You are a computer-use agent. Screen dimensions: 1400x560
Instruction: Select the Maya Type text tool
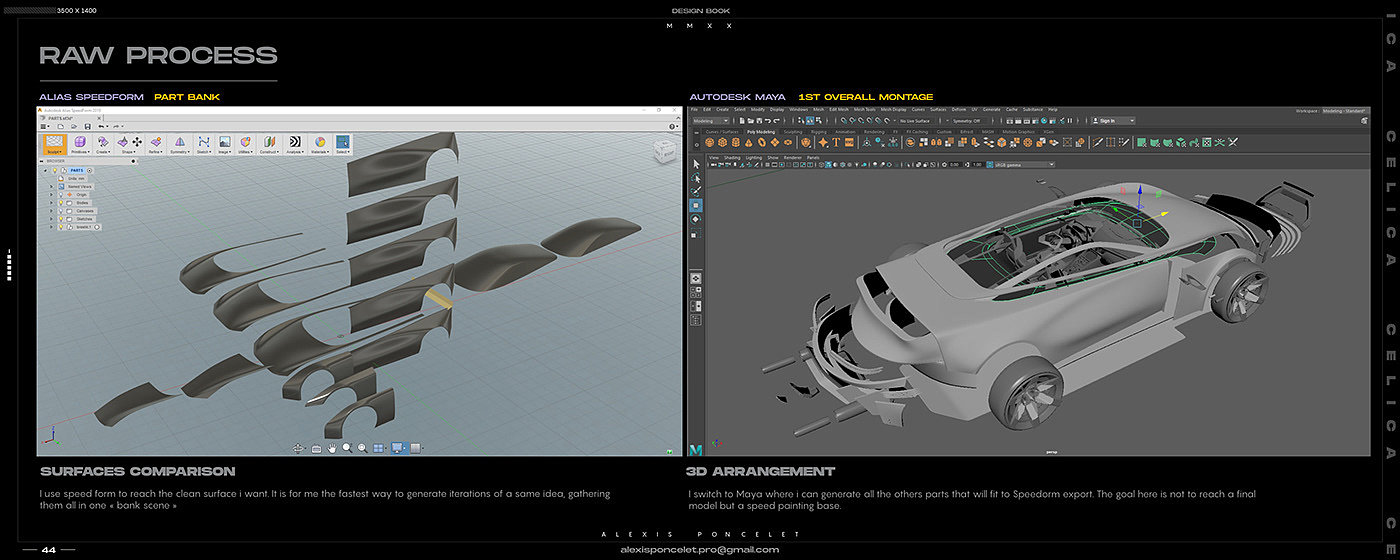click(x=836, y=143)
